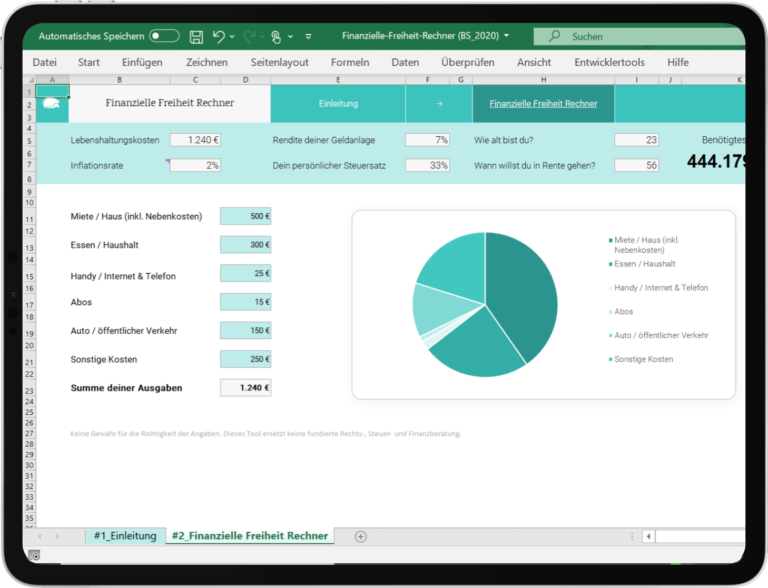Select the Inflationsrate 2% cell
This screenshot has height=588, width=768.
(x=195, y=165)
